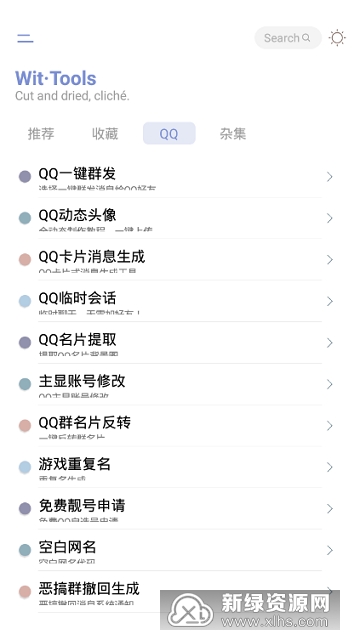Open the 恶搞群撤回生成 tool entry

click(x=176, y=592)
